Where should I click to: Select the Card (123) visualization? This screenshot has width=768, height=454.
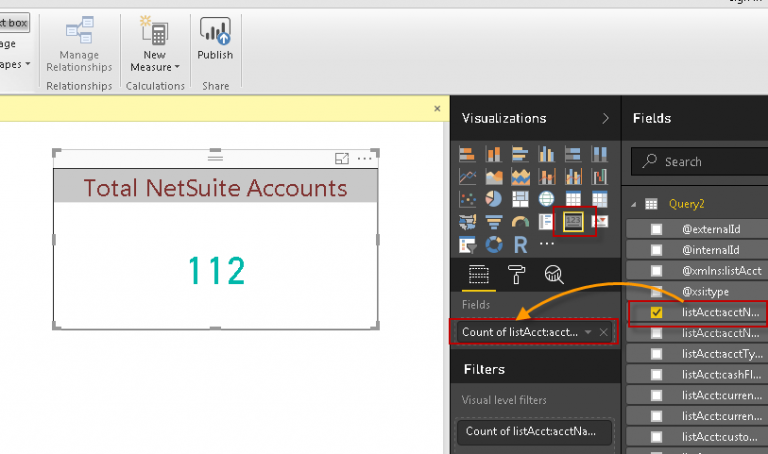pyautogui.click(x=573, y=221)
